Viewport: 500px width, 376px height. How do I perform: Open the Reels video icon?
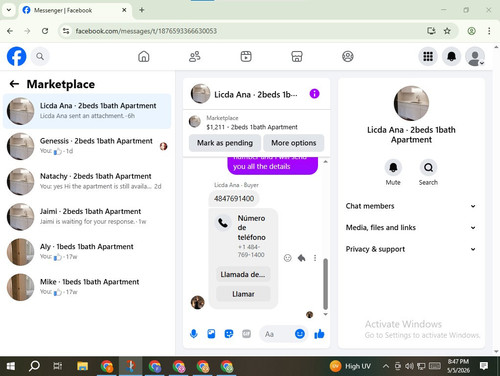246,56
